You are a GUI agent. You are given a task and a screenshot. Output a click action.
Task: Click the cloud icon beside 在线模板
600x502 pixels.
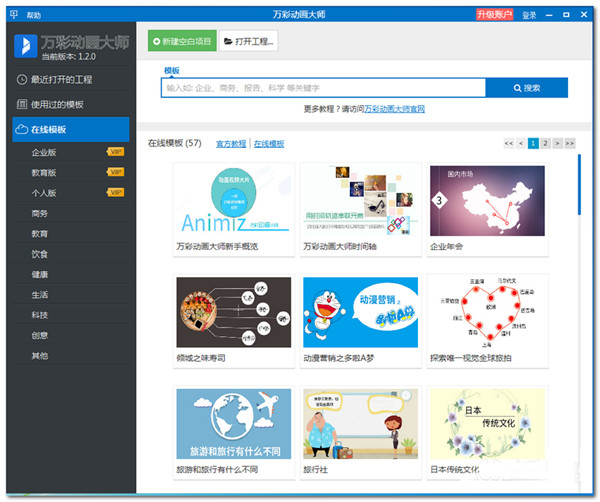pyautogui.click(x=22, y=130)
